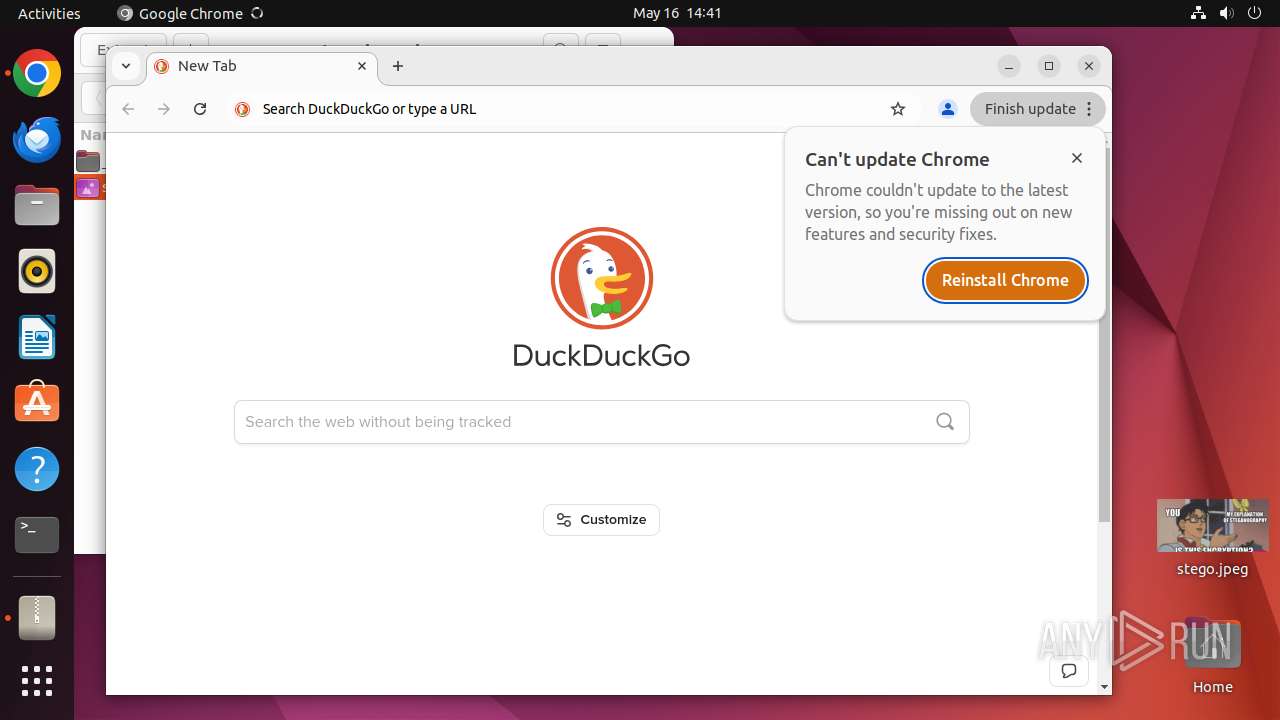Open the Archive Manager dock icon
1280x720 pixels.
click(x=37, y=618)
